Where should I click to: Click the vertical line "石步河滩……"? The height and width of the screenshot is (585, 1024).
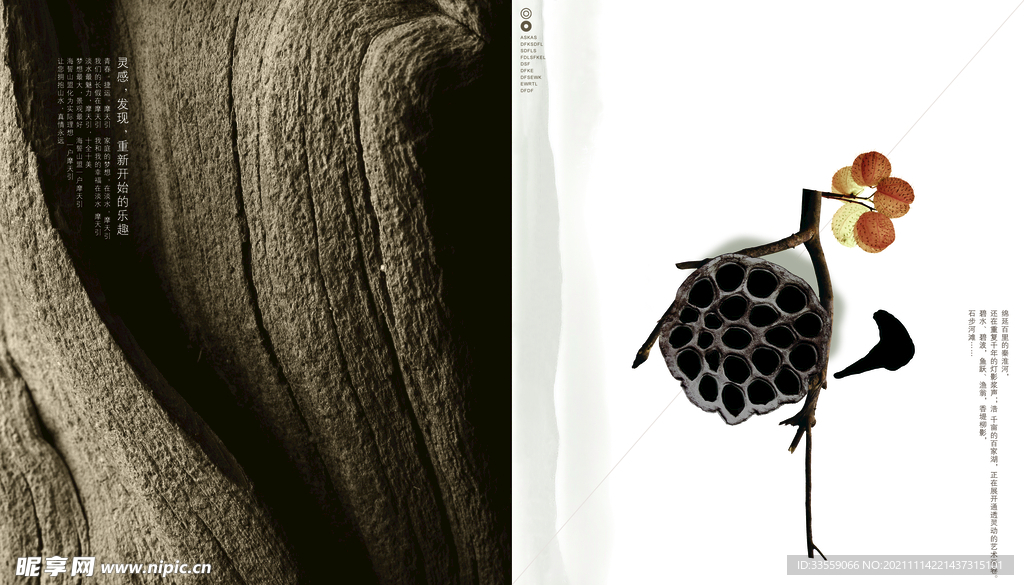coord(972,333)
